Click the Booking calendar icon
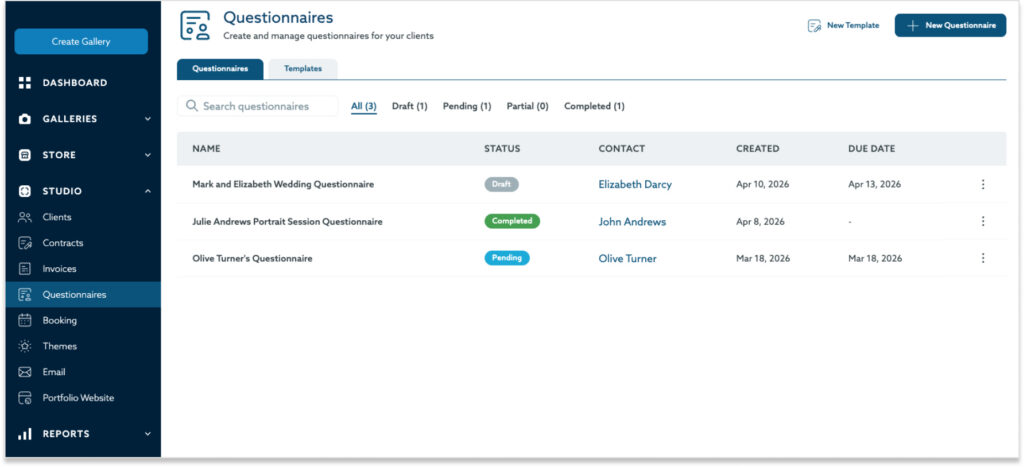 [x=25, y=320]
